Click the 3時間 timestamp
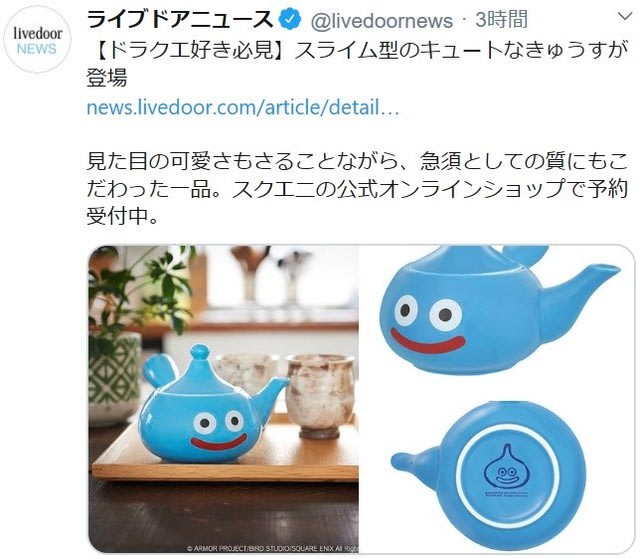 pyautogui.click(x=501, y=20)
